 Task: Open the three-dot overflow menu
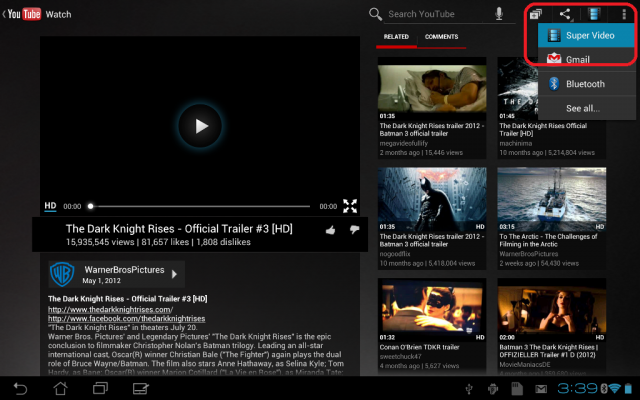[624, 14]
